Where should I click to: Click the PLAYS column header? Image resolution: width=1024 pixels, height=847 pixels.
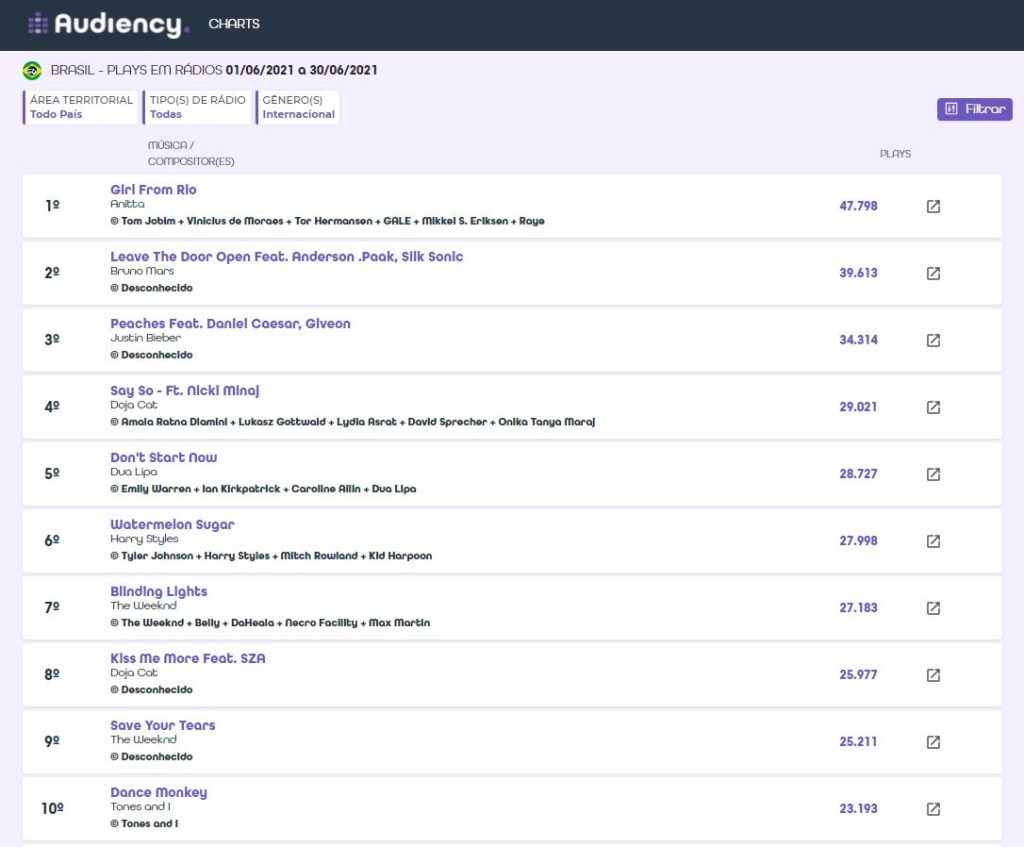pyautogui.click(x=895, y=154)
